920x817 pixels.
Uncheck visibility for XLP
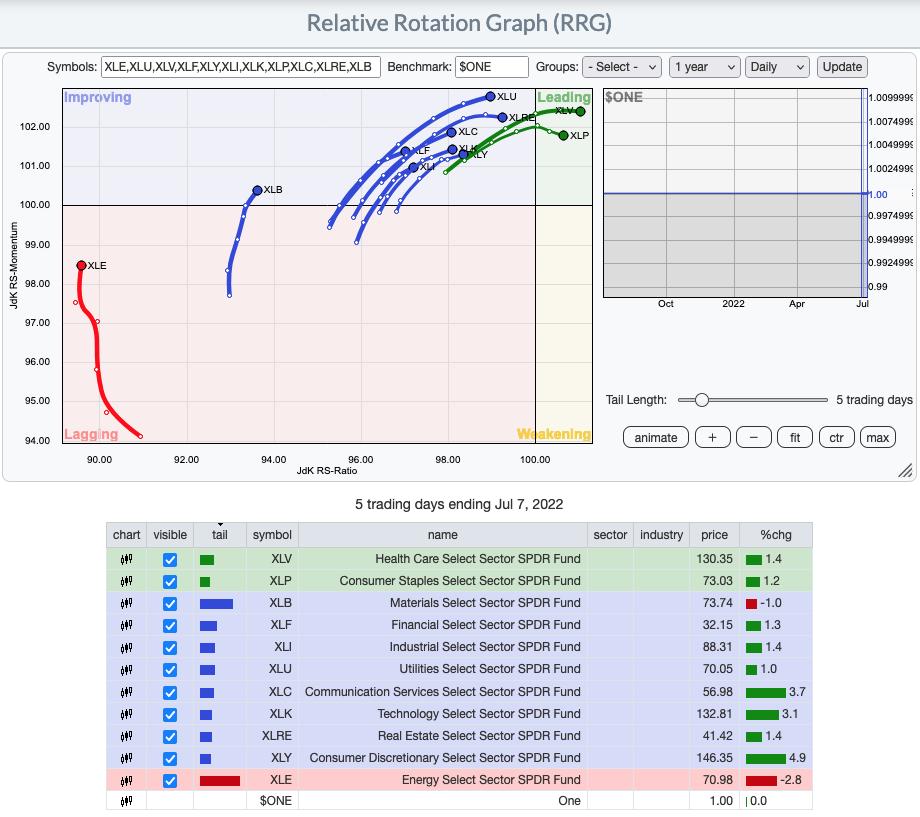(x=170, y=582)
